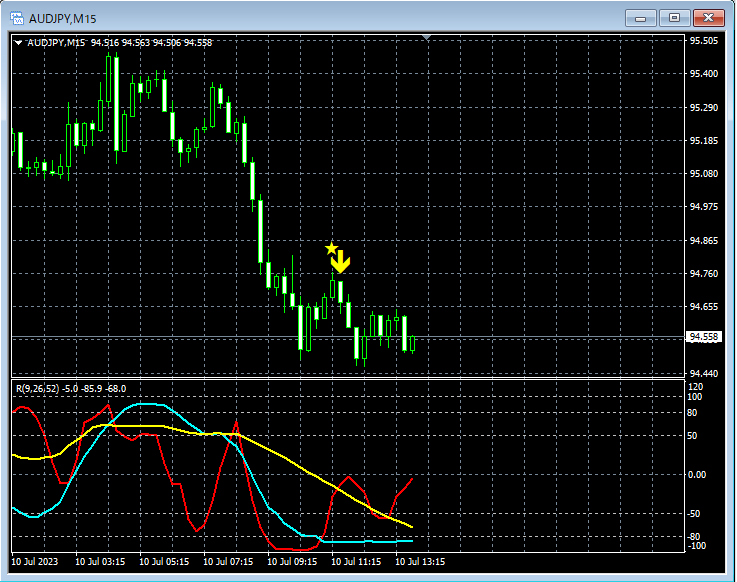Click the 10 Jul 11:15 time label
Image resolution: width=737 pixels, height=582 pixels.
[356, 562]
